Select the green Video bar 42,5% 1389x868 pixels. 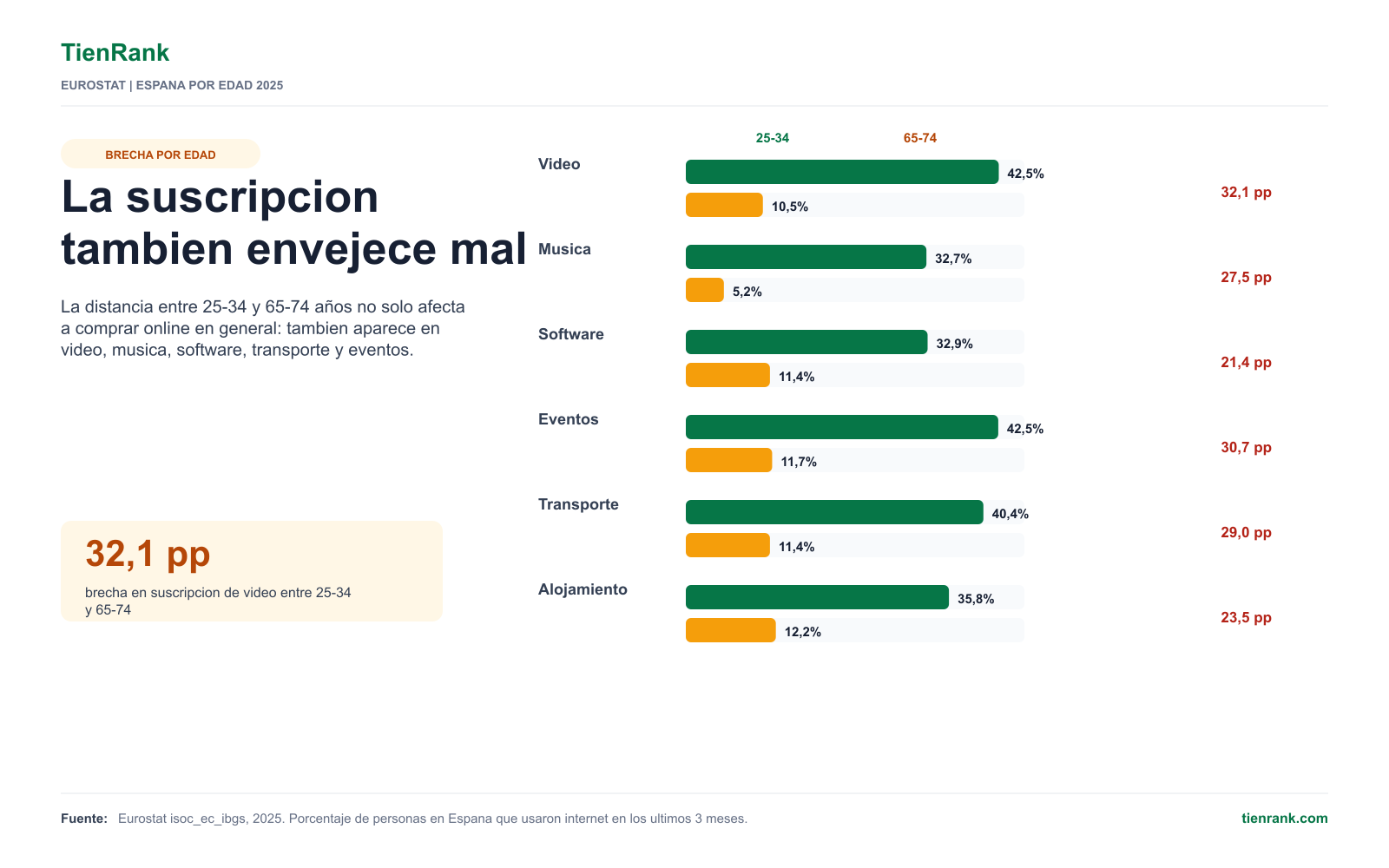tap(842, 172)
